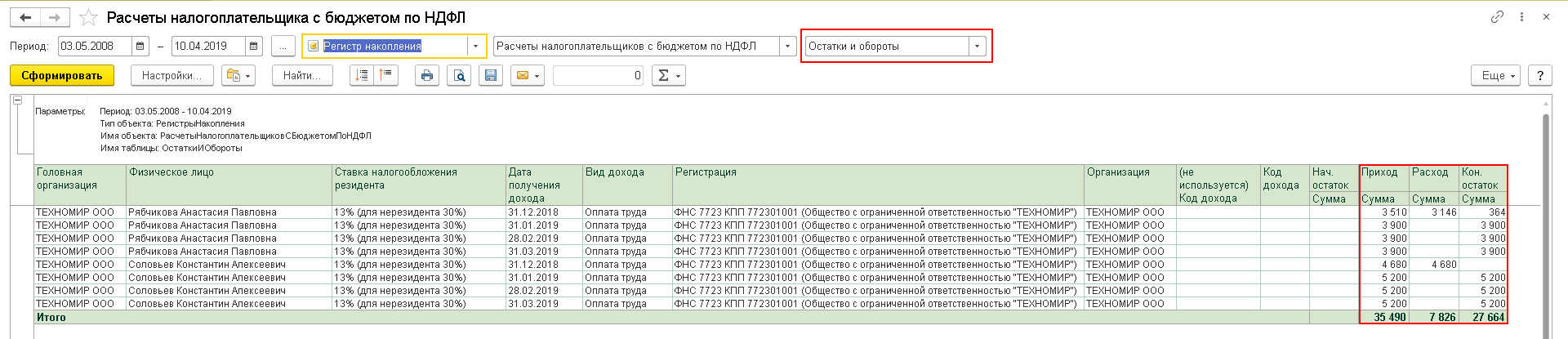The height and width of the screenshot is (339, 1568).
Task: Collapse the Параметры section with minus toggle
Action: 17,100
